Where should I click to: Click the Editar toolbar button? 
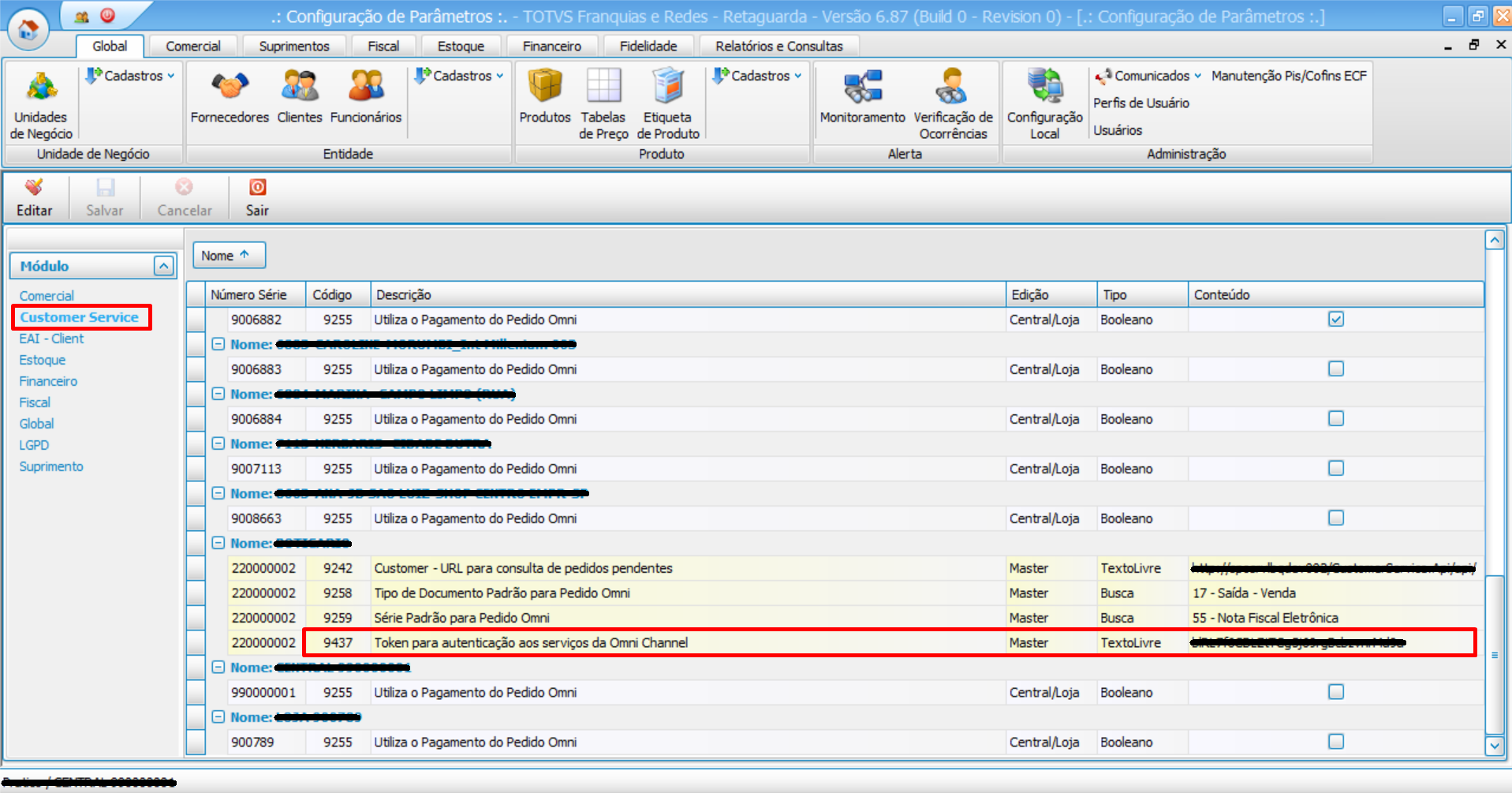(x=35, y=198)
